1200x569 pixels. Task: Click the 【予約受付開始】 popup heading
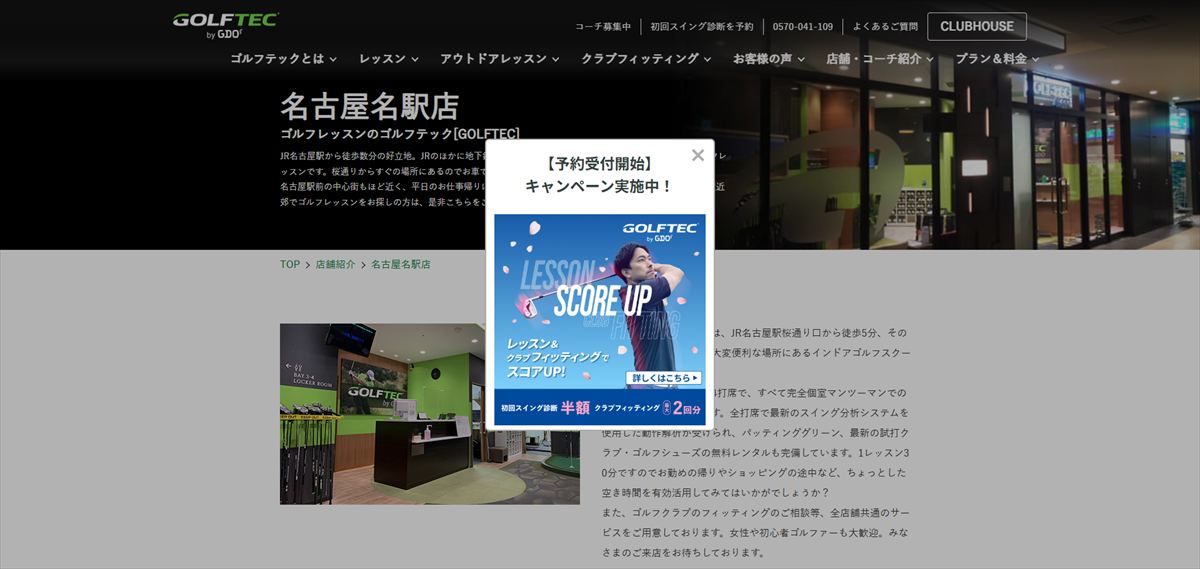tap(600, 163)
